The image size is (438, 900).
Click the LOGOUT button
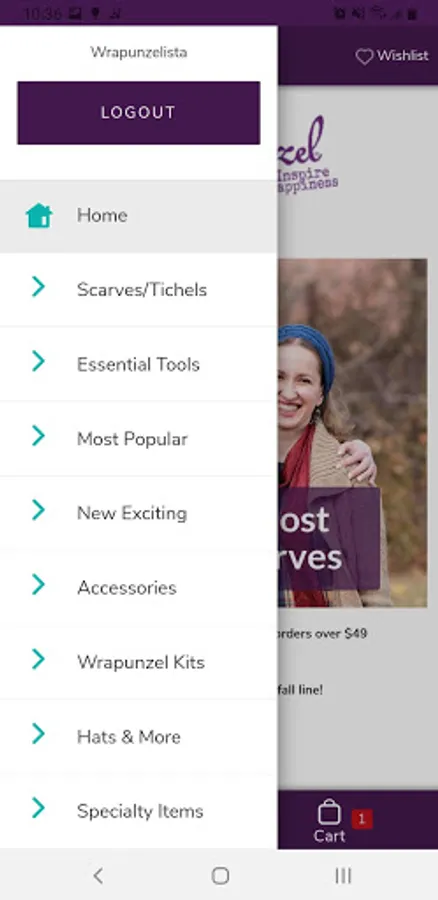[138, 112]
